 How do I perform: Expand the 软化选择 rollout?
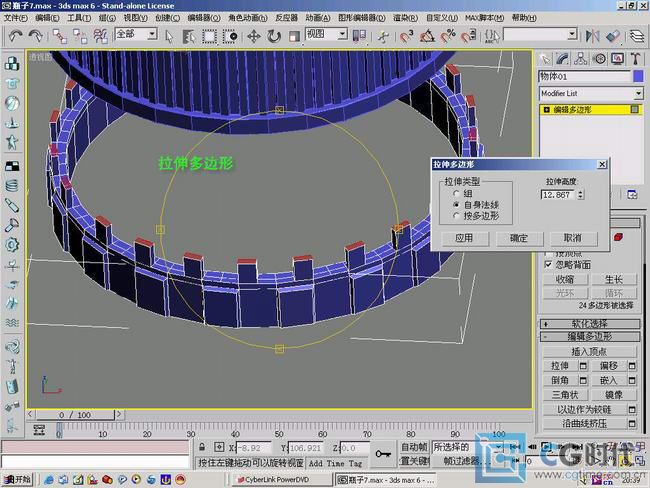590,324
